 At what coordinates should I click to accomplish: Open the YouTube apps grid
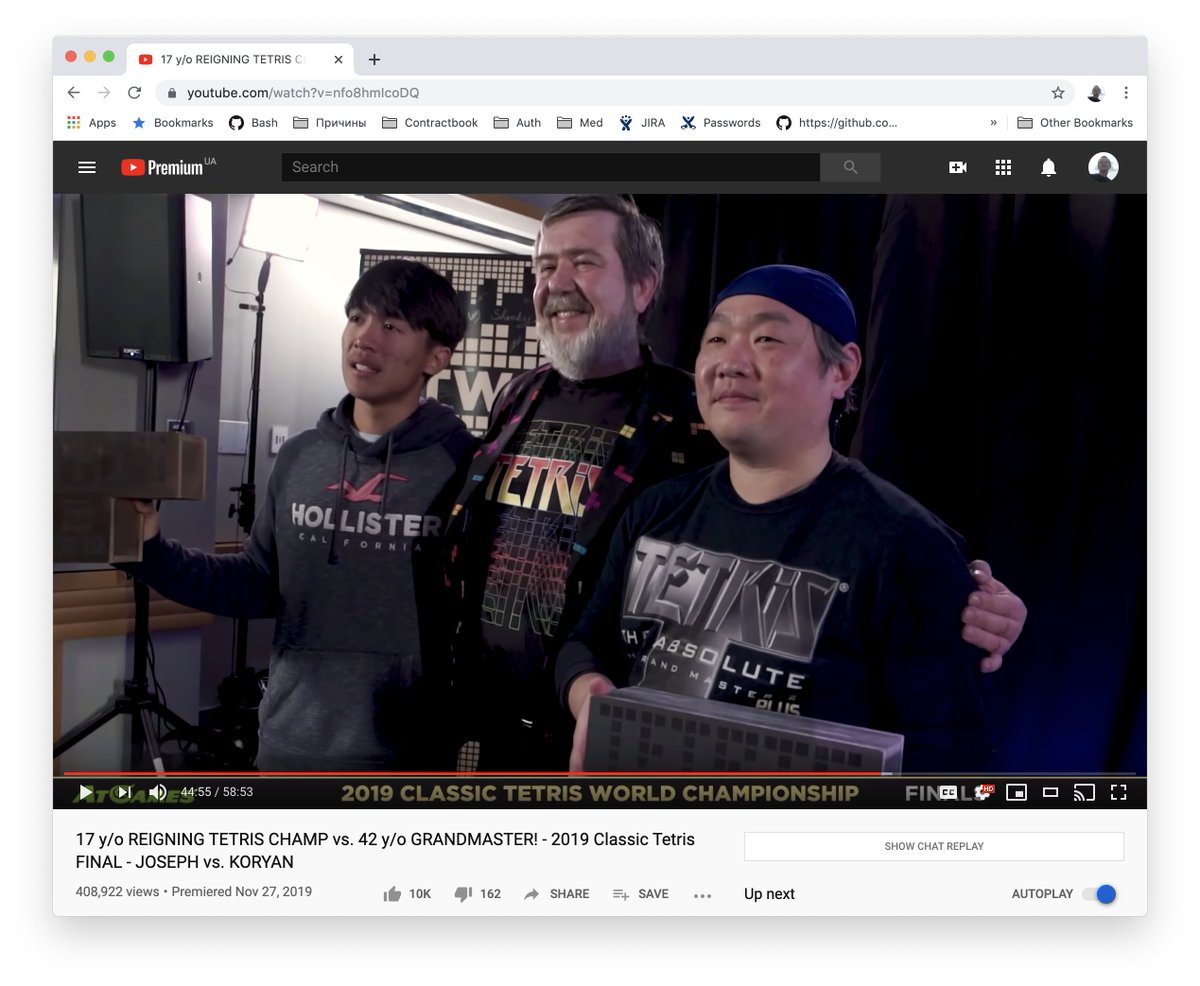(x=1003, y=167)
